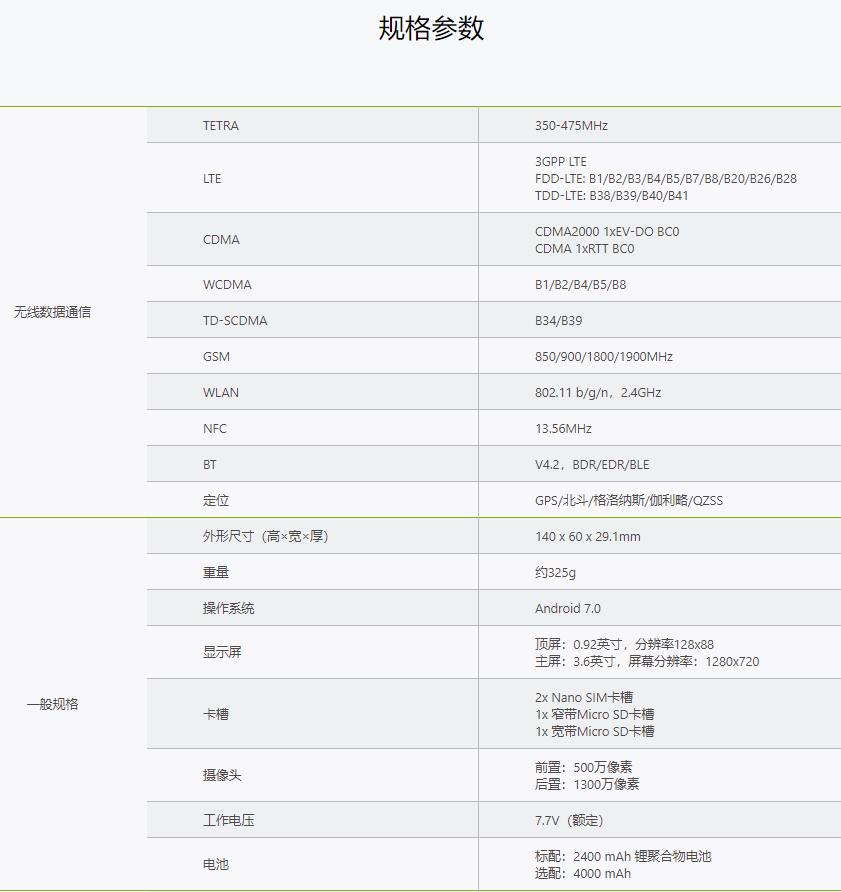This screenshot has width=841, height=892.
Task: Click the 140 x 60 x 29.1mm dimensions
Action: pyautogui.click(x=587, y=537)
